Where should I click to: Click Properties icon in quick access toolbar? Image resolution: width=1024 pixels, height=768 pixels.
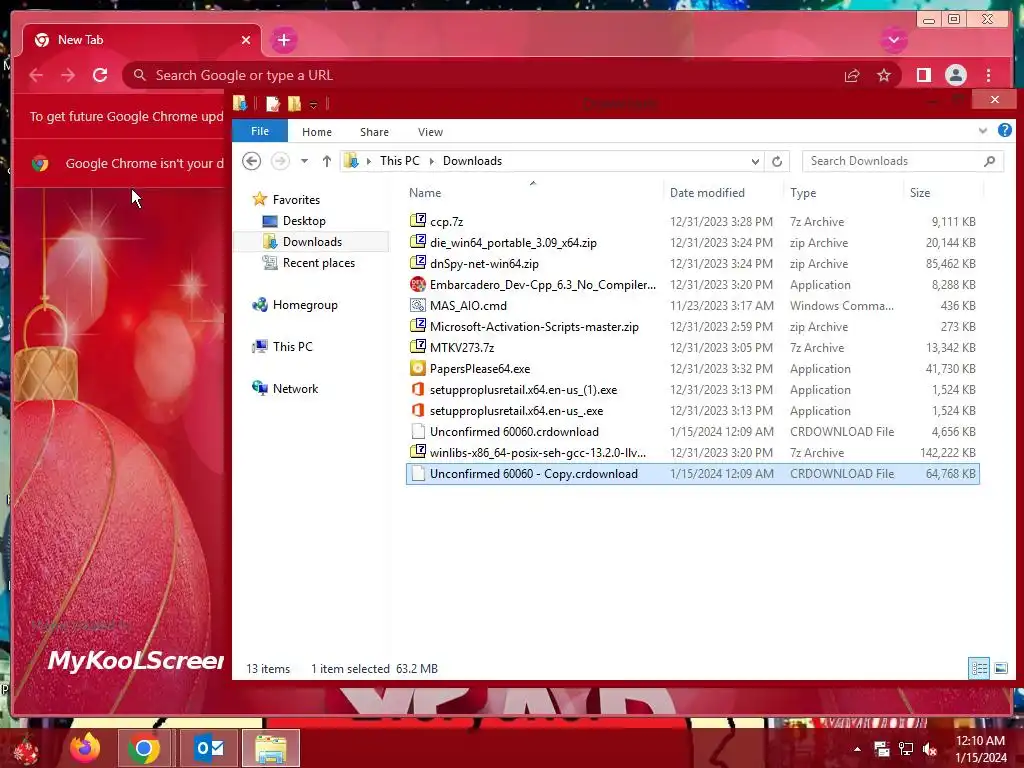(272, 104)
